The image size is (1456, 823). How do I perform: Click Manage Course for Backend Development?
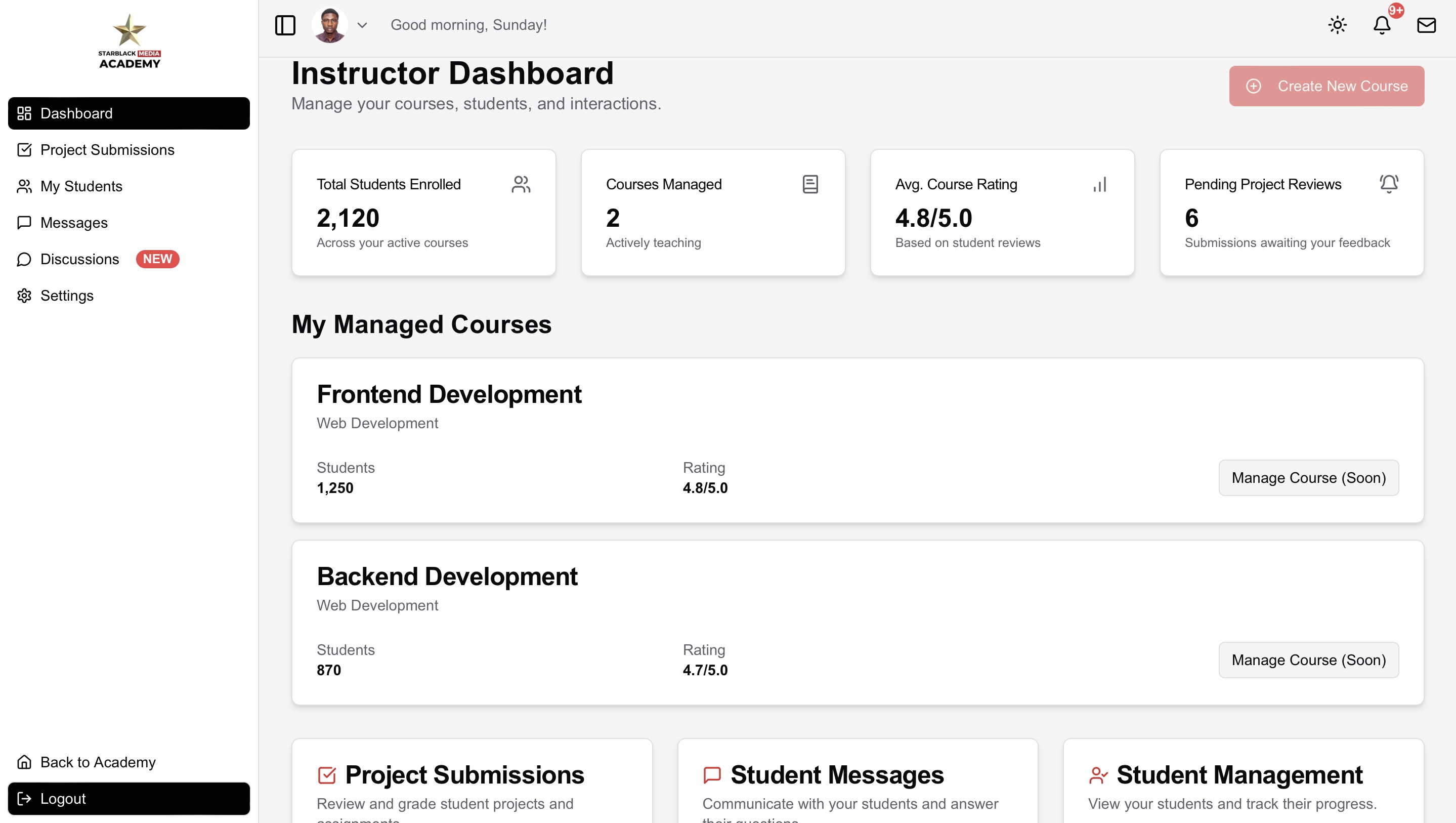pyautogui.click(x=1308, y=660)
